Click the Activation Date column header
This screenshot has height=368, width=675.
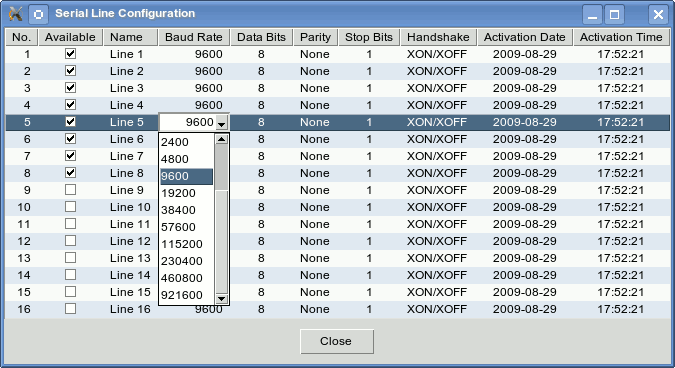(524, 37)
